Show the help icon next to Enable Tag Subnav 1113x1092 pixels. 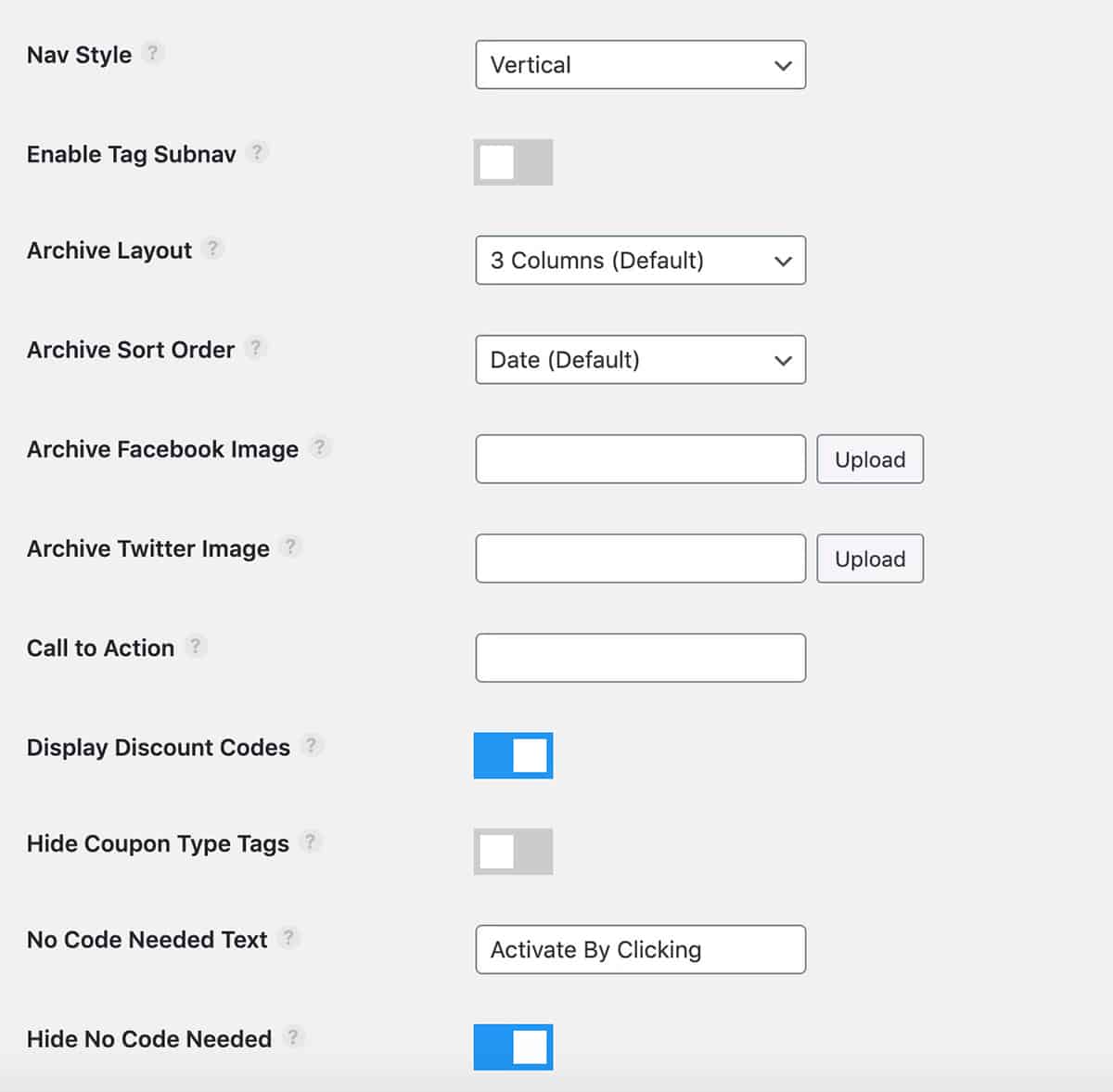[258, 152]
